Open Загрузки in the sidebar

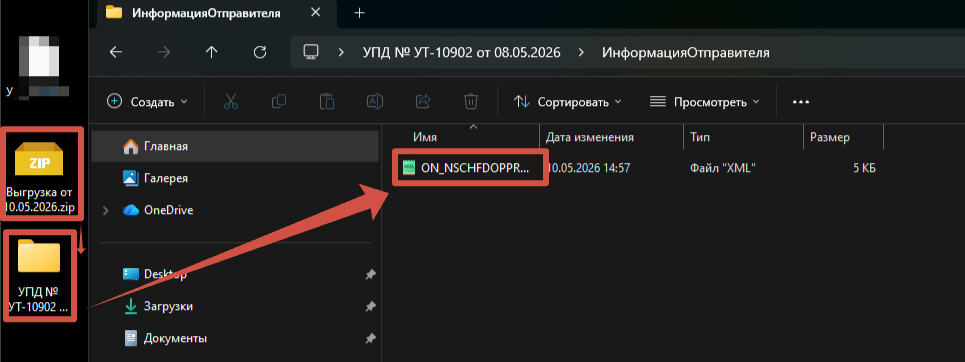click(x=168, y=306)
